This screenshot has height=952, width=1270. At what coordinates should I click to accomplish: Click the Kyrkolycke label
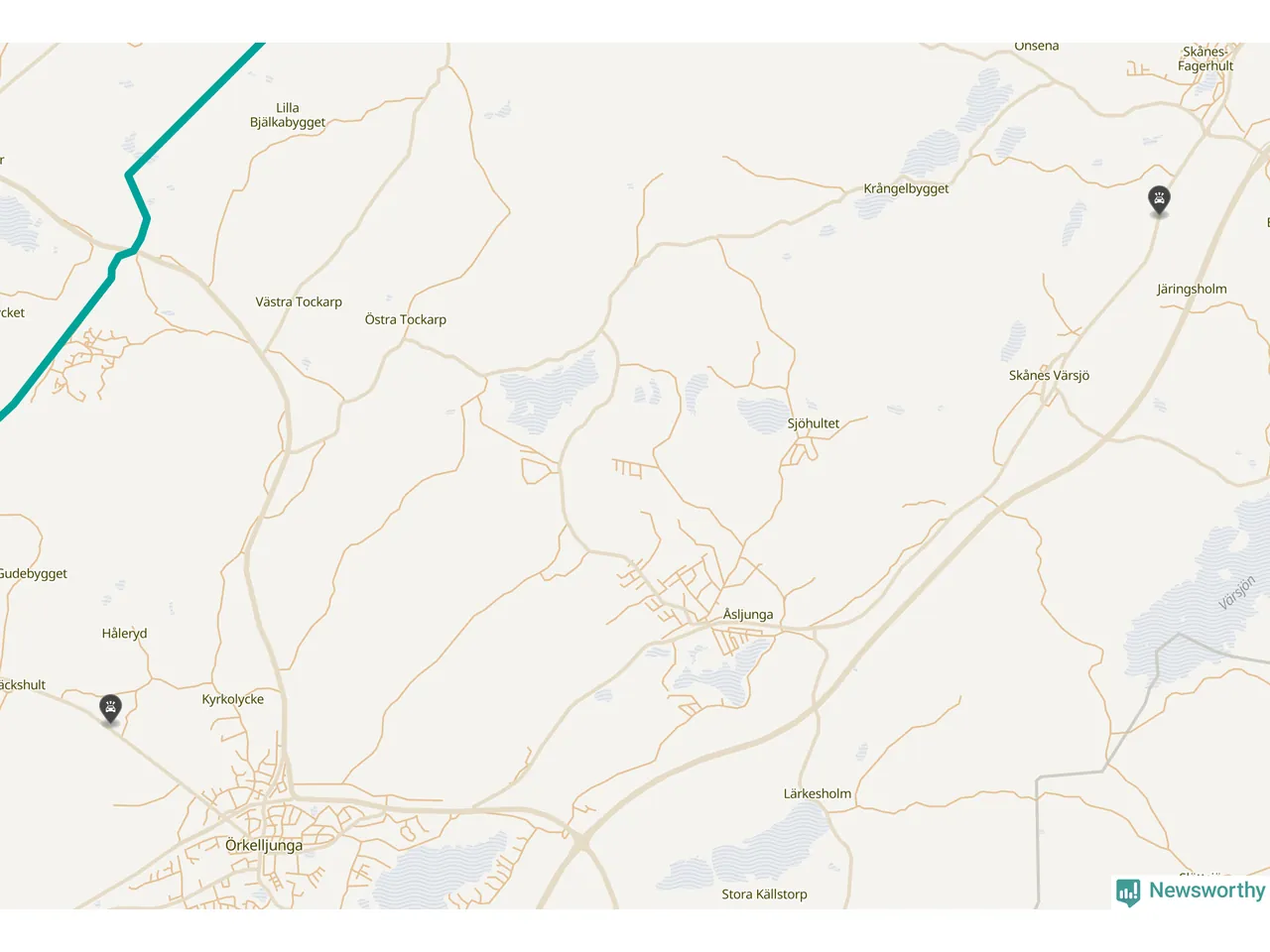233,699
